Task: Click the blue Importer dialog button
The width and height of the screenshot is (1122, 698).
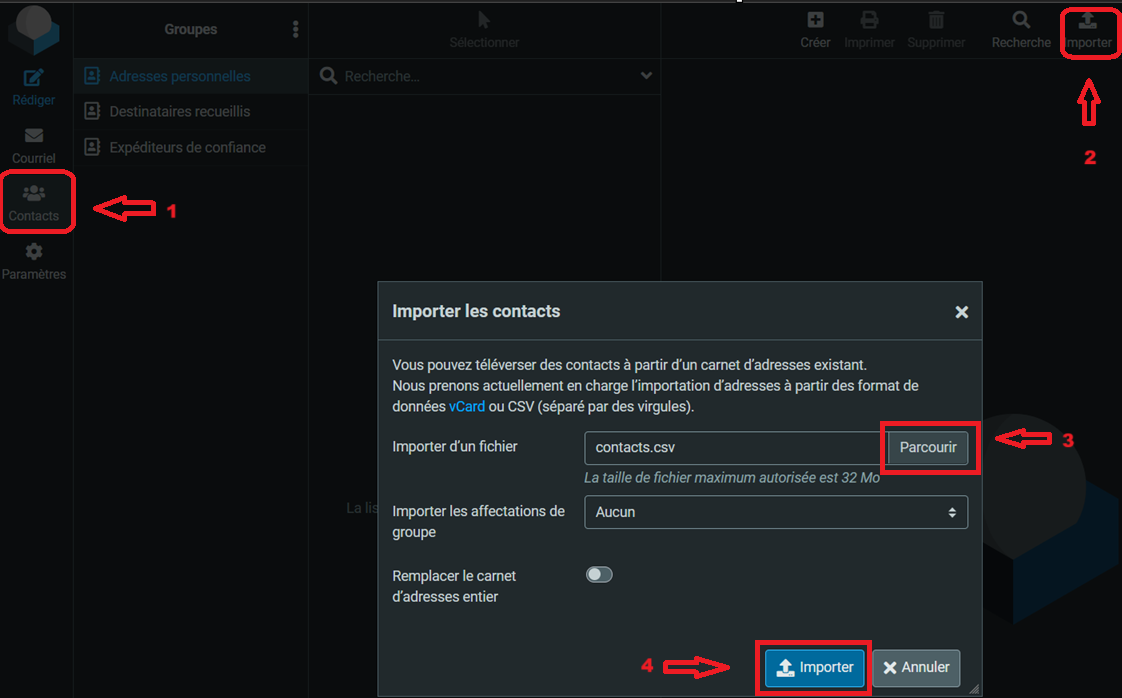Action: tap(814, 667)
